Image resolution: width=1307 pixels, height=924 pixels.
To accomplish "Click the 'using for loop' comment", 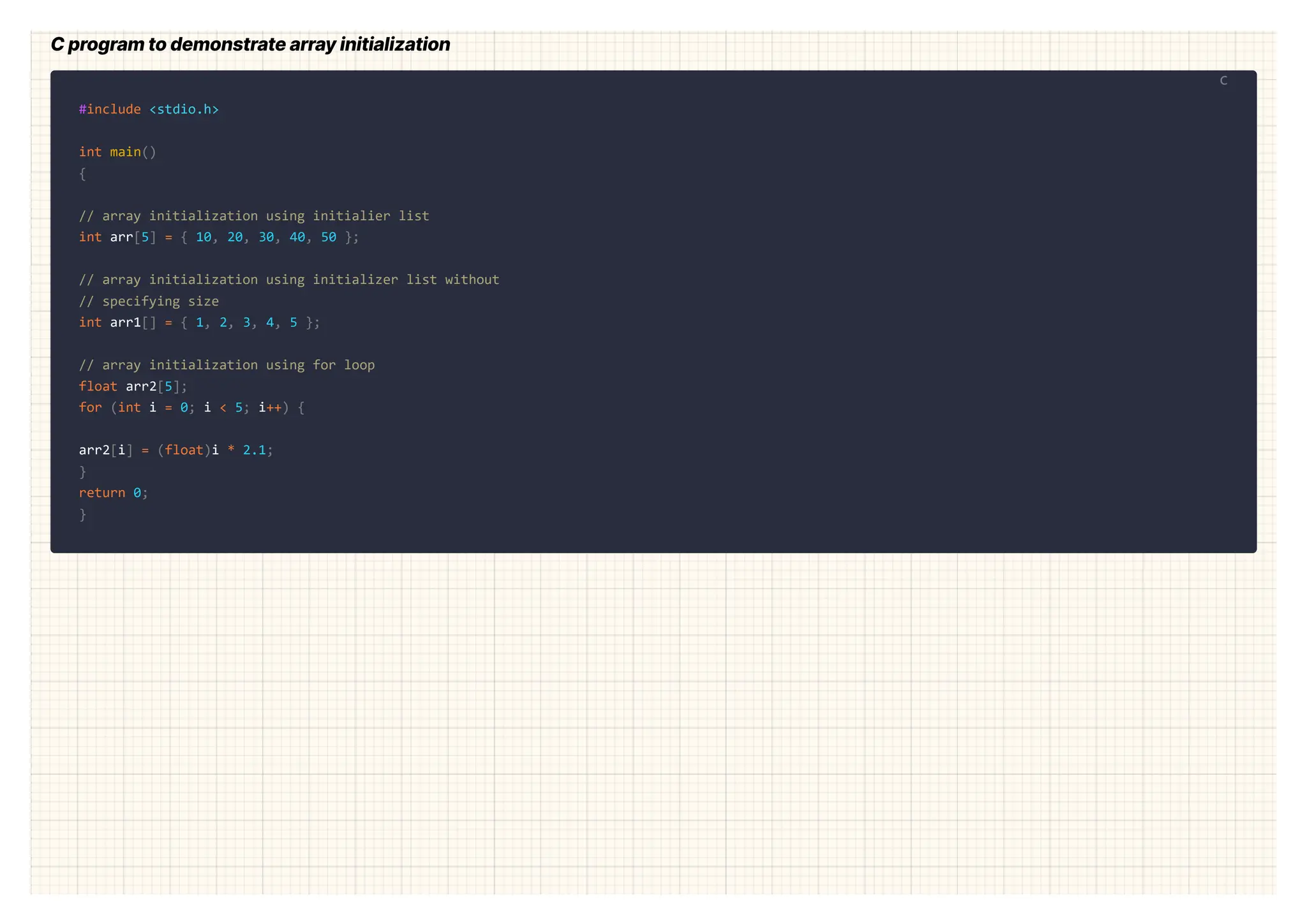I will tap(227, 365).
